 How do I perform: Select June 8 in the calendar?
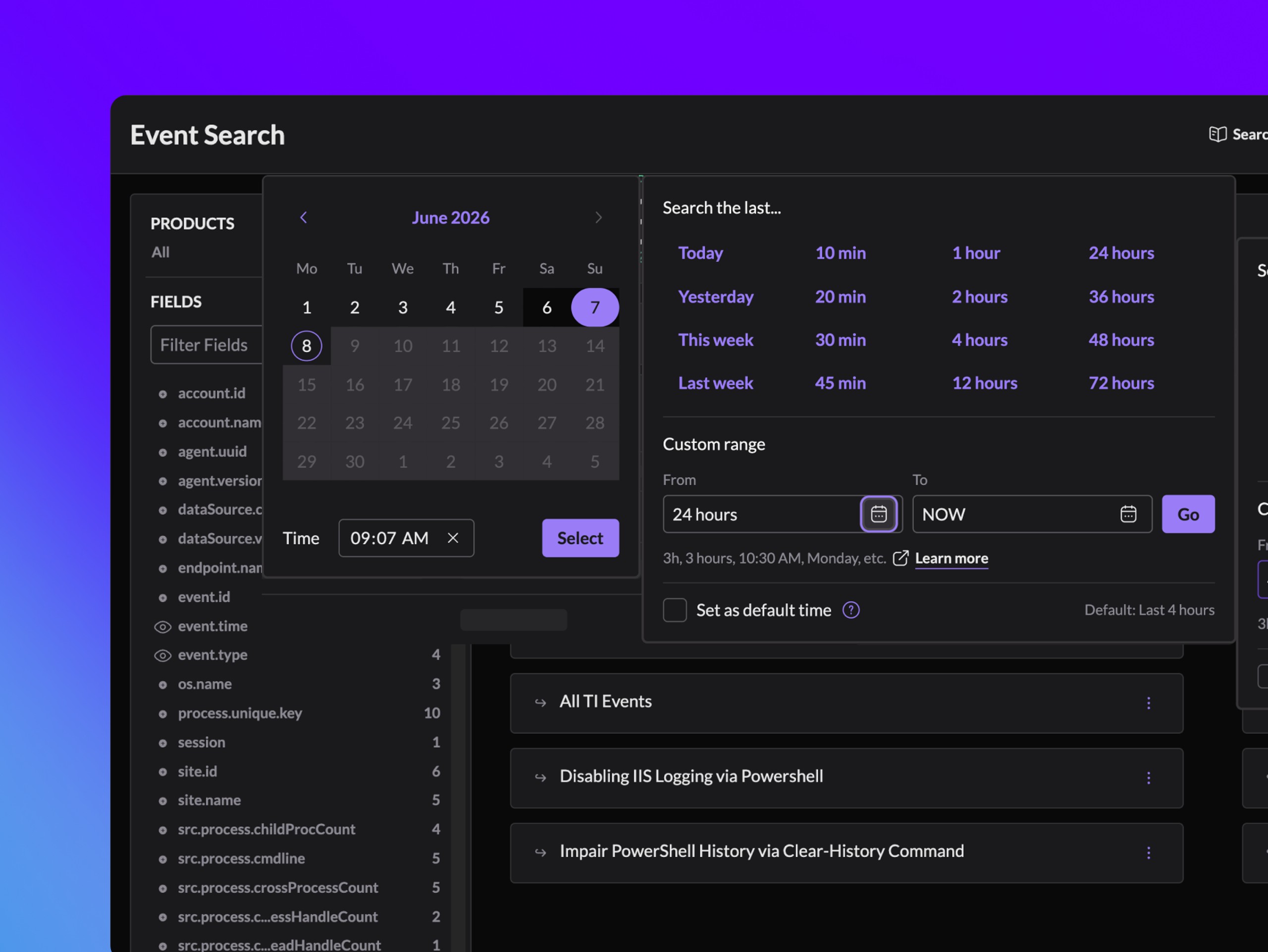click(307, 346)
